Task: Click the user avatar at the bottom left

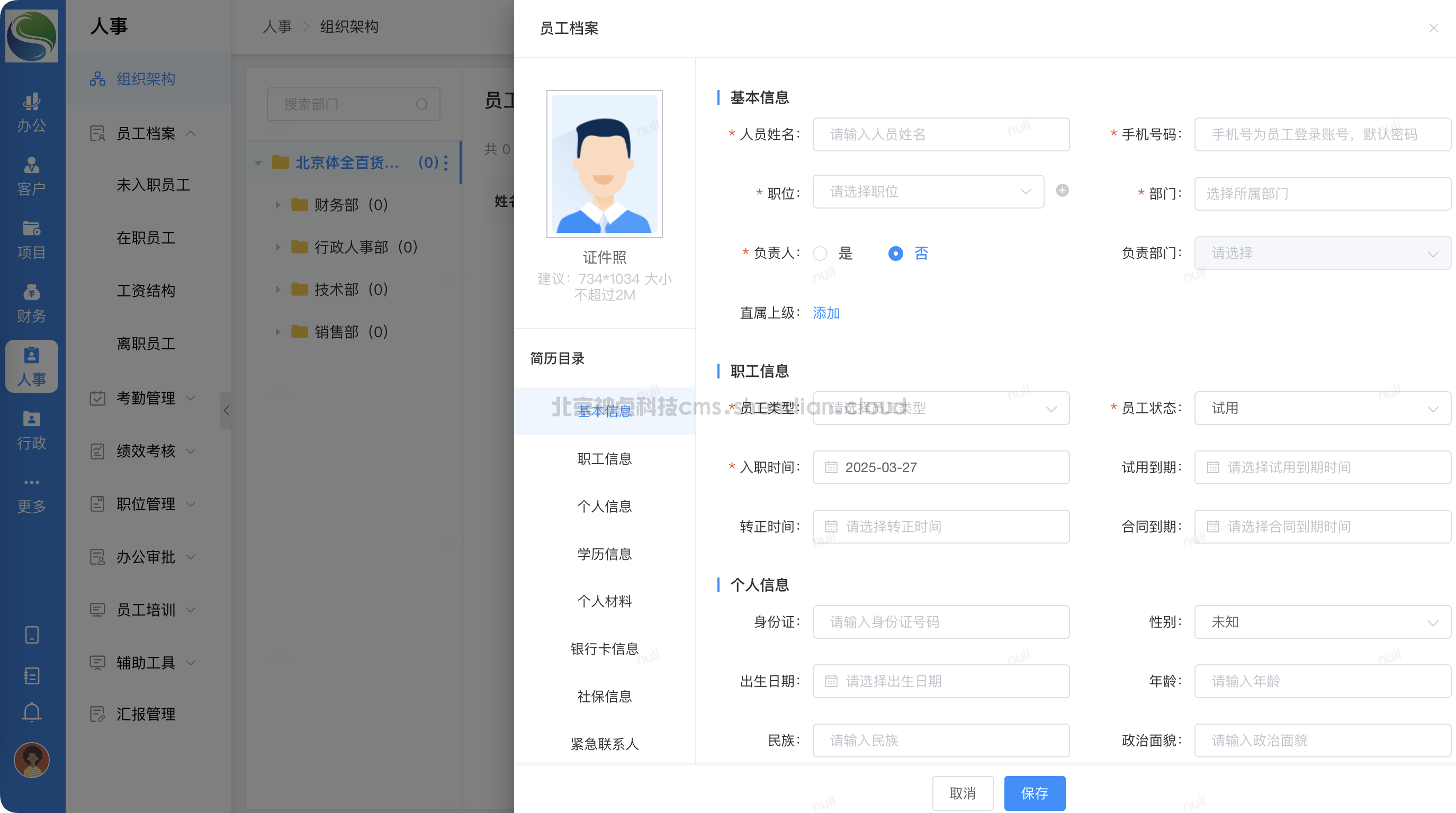Action: coord(32,760)
